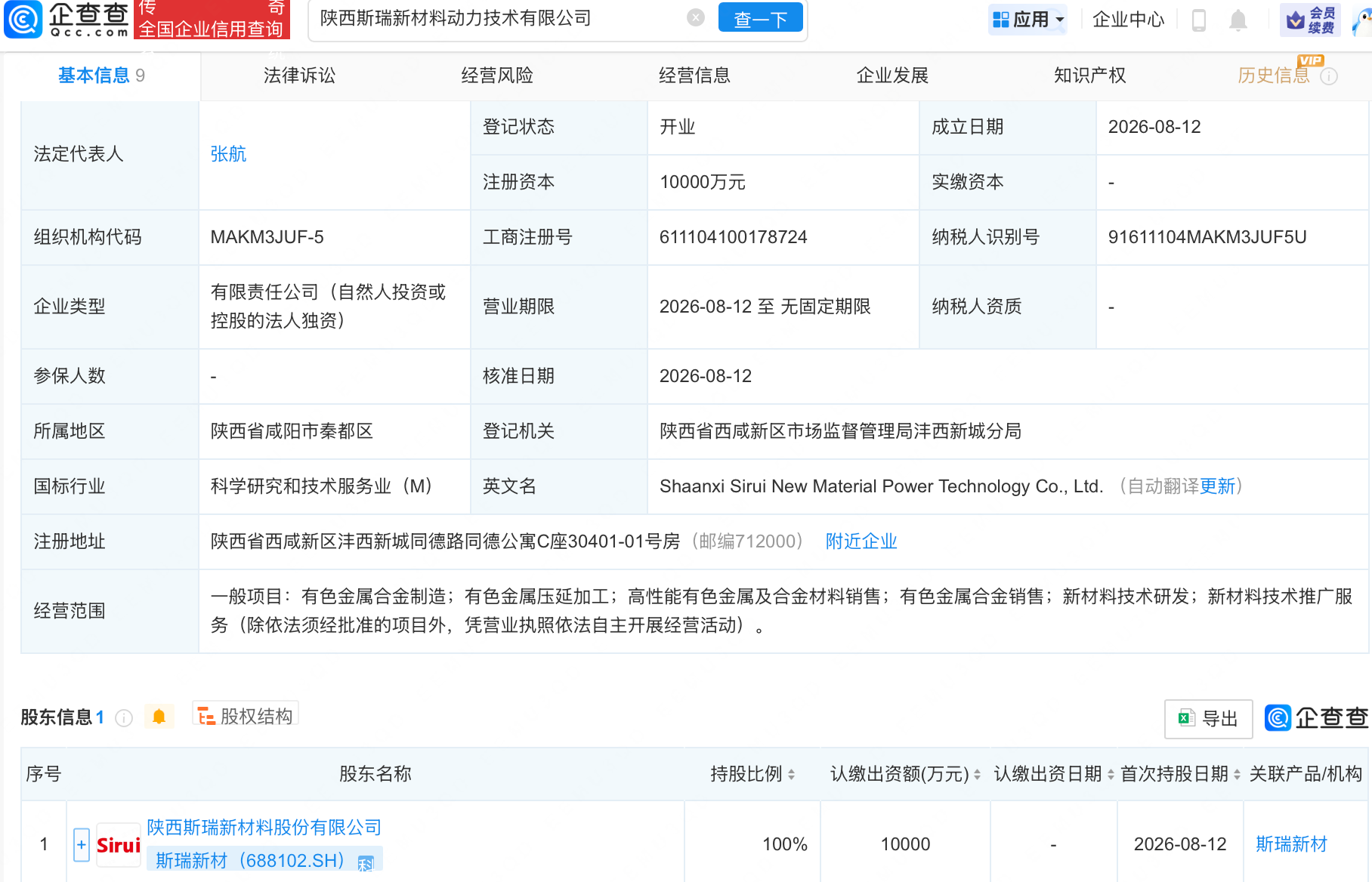Switch to 企业发展 tab
1372x882 pixels.
(892, 76)
